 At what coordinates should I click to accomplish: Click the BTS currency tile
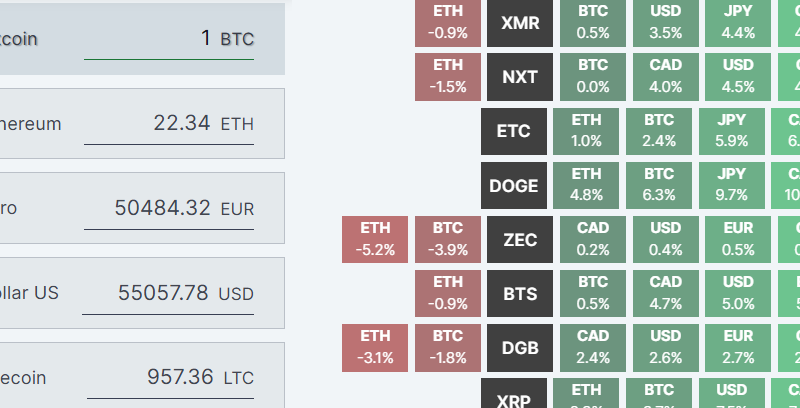point(520,294)
